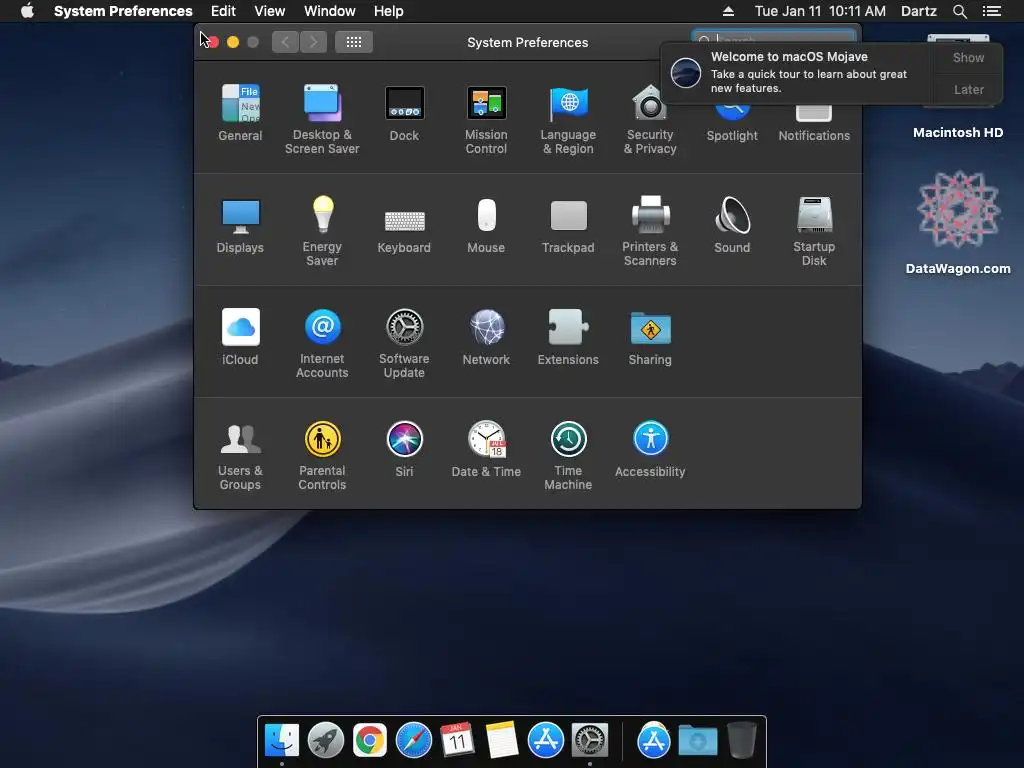Click the back navigation arrow
The height and width of the screenshot is (768, 1024).
(x=285, y=42)
